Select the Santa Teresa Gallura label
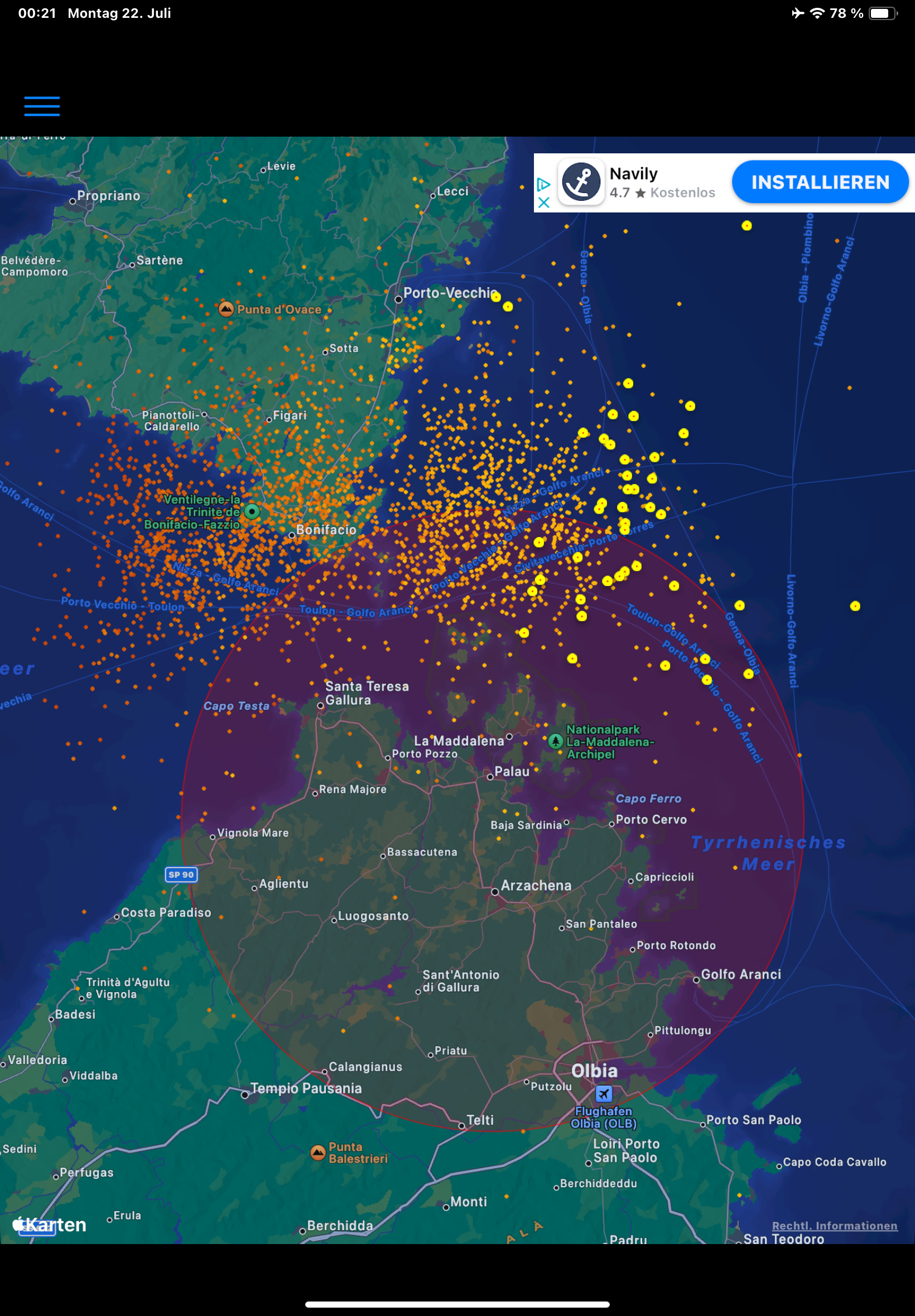915x1316 pixels. pos(367,693)
